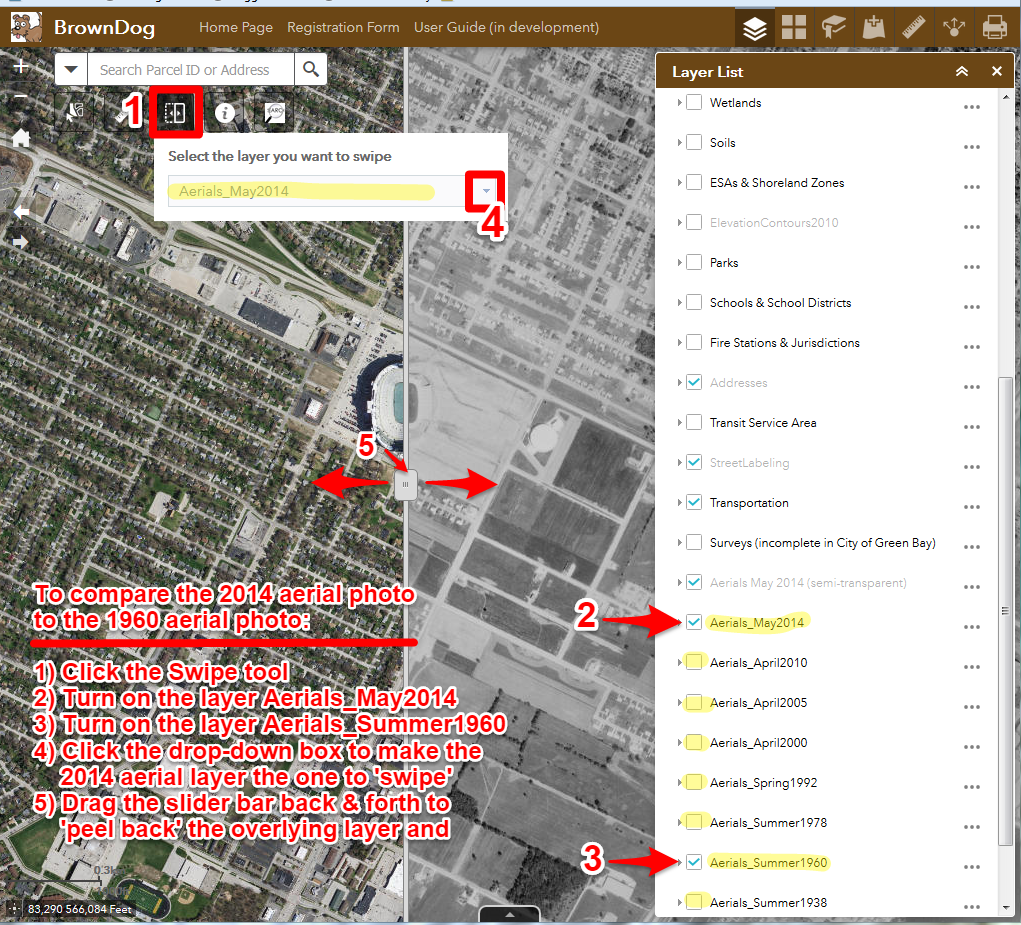This screenshot has height=925, width=1021.
Task: Open the Print tool
Action: point(994,27)
